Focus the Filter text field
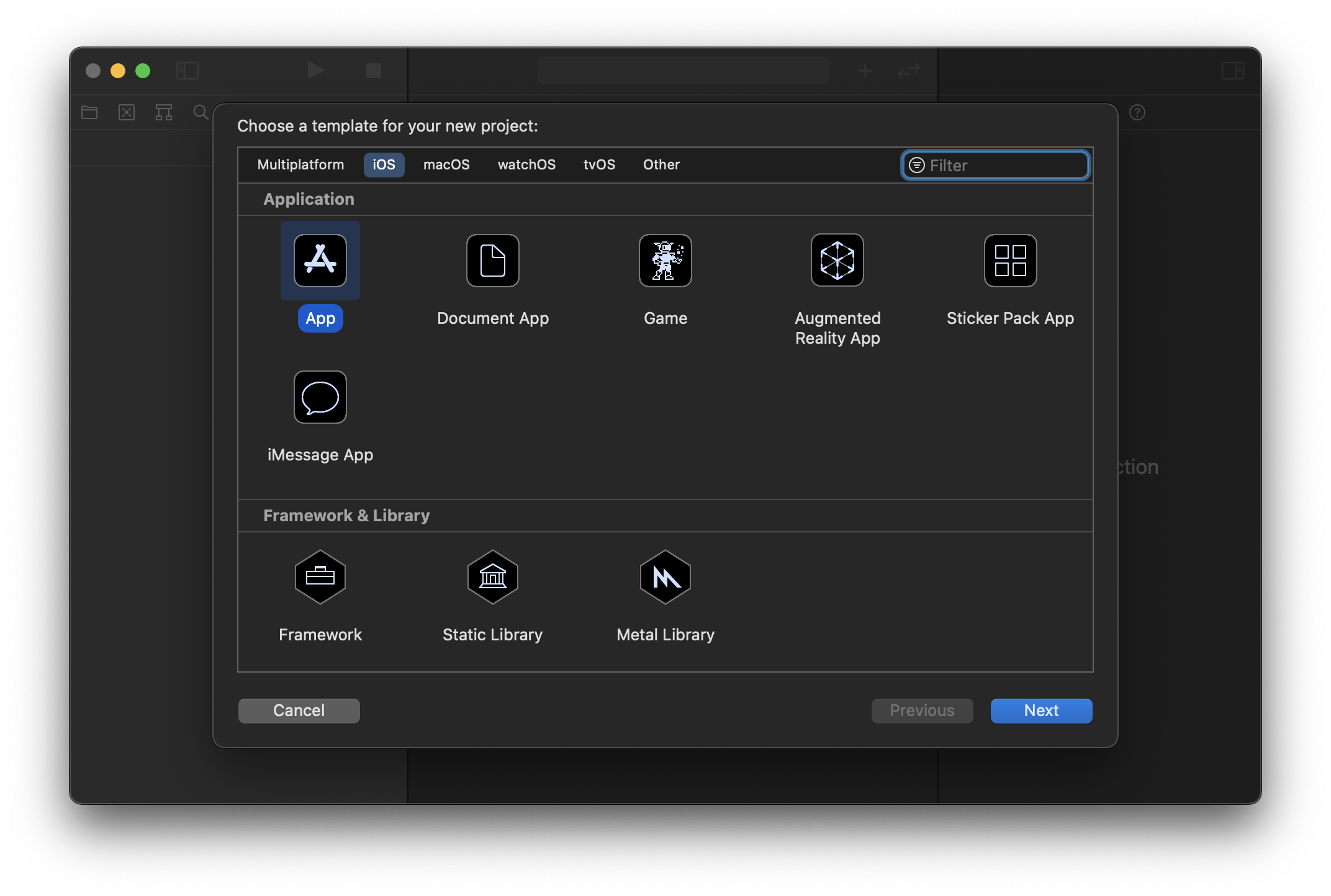 coord(996,165)
